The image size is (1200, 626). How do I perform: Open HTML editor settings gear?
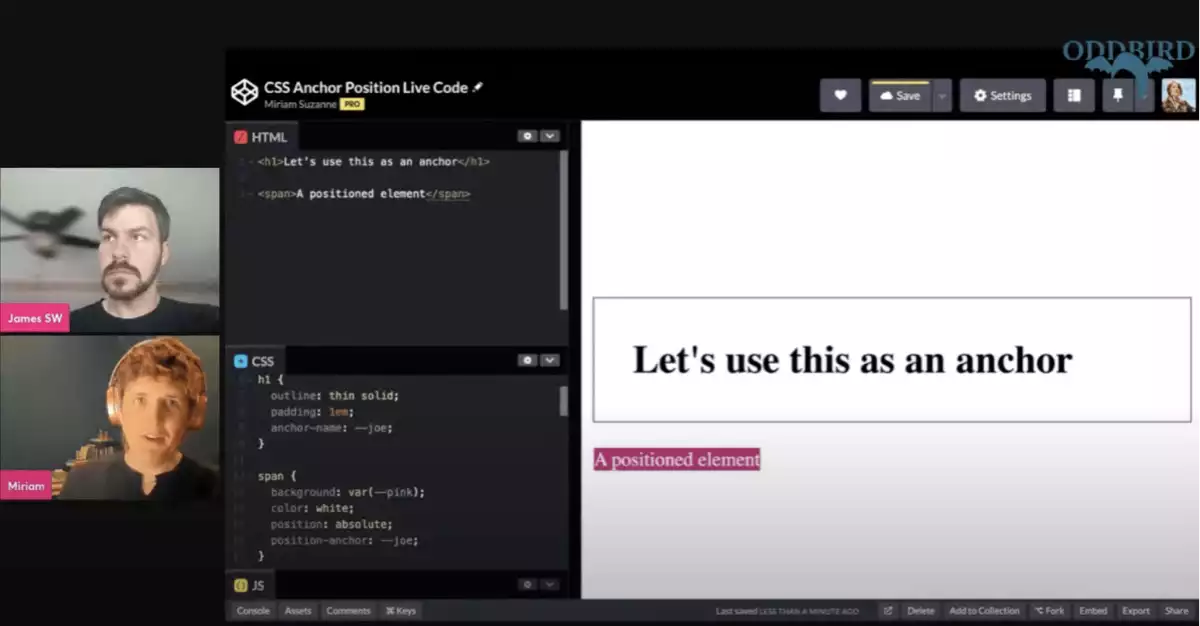coord(527,136)
